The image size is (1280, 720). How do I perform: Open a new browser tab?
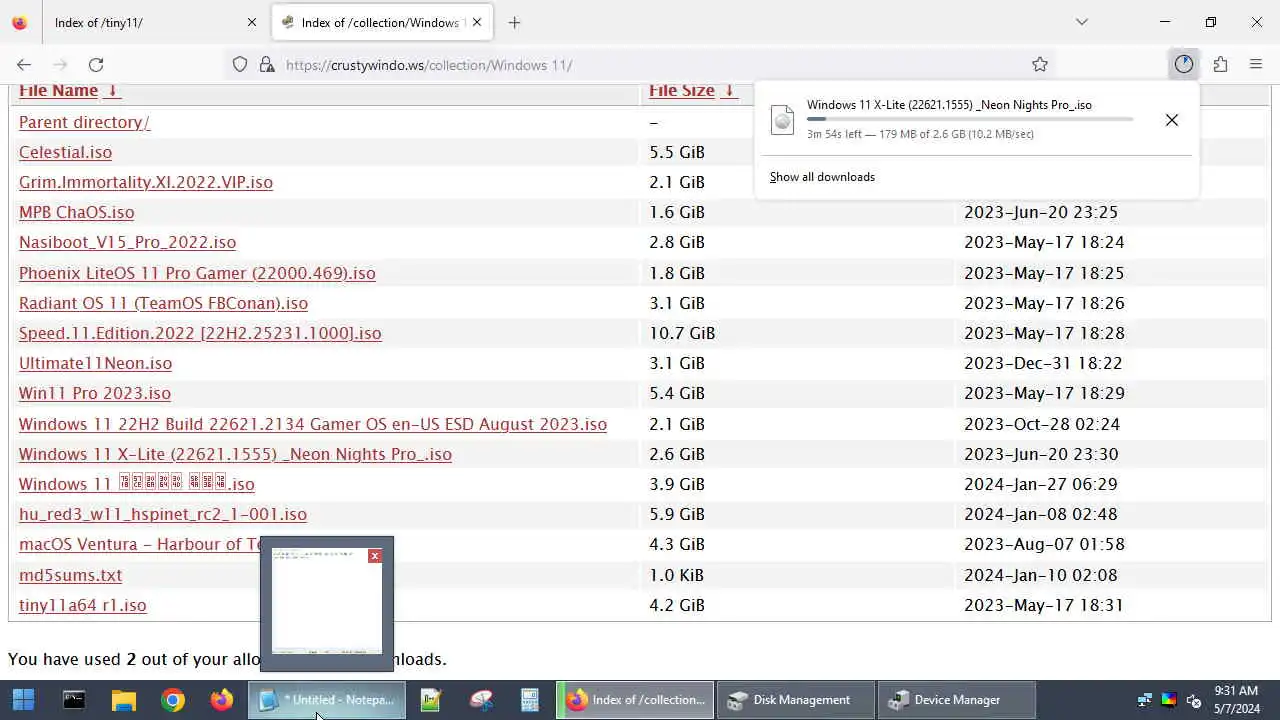pos(514,22)
